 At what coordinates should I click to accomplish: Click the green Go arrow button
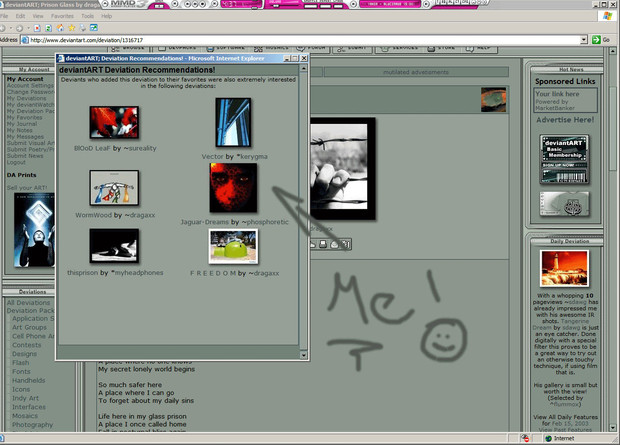(x=596, y=40)
